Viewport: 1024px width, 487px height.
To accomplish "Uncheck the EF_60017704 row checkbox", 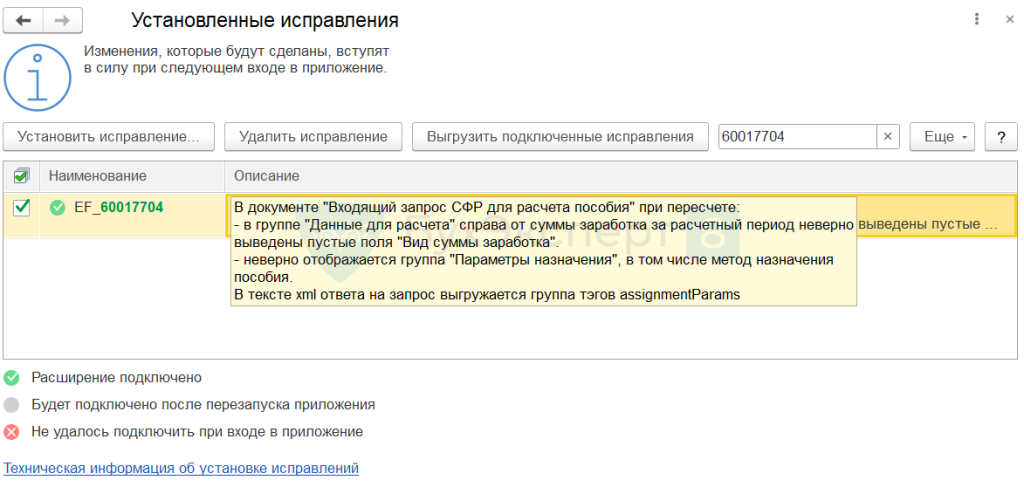I will coord(21,208).
